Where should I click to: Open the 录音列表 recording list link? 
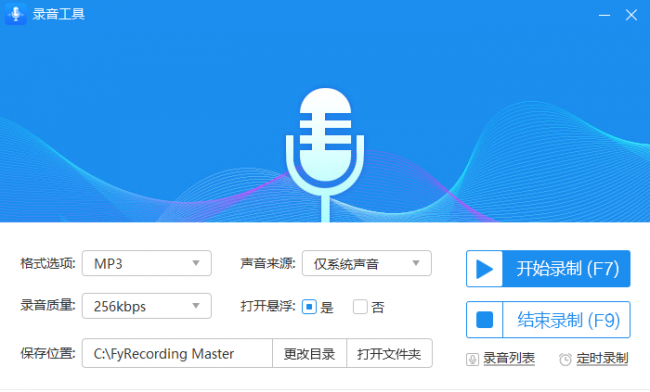pyautogui.click(x=509, y=358)
